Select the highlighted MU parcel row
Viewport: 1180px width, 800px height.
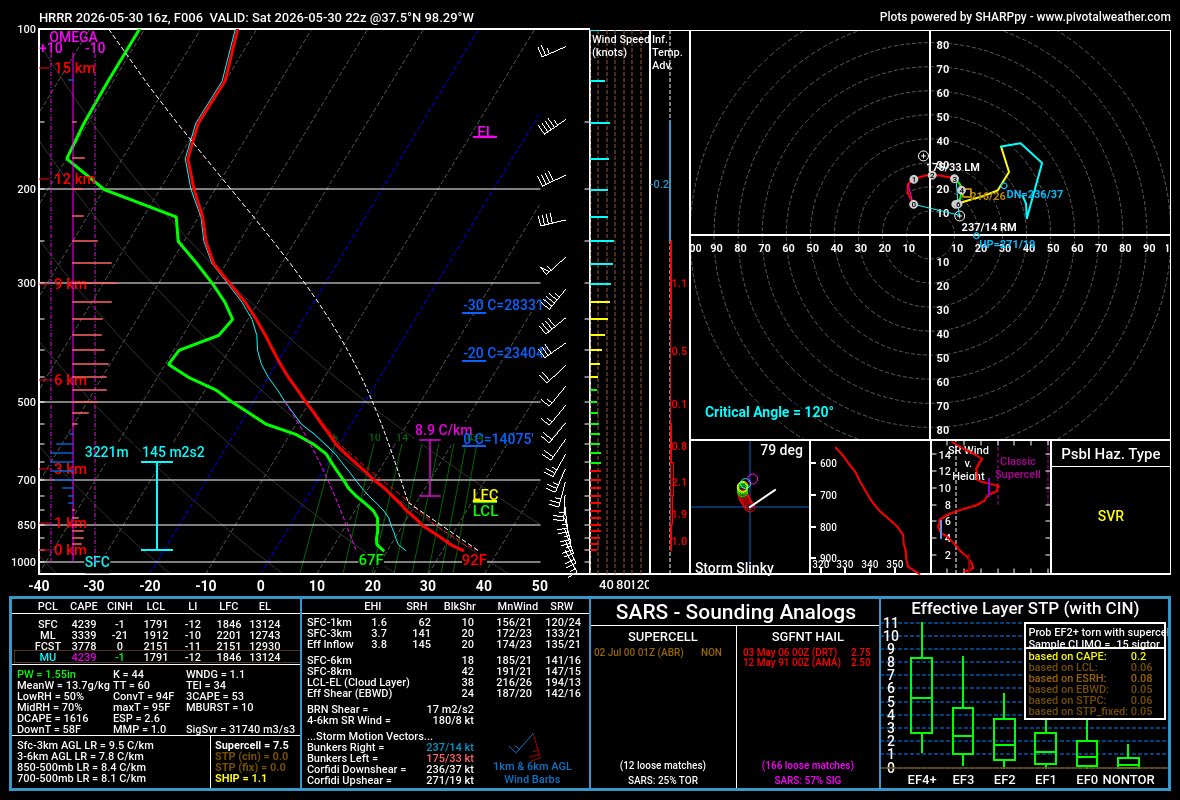[156, 657]
